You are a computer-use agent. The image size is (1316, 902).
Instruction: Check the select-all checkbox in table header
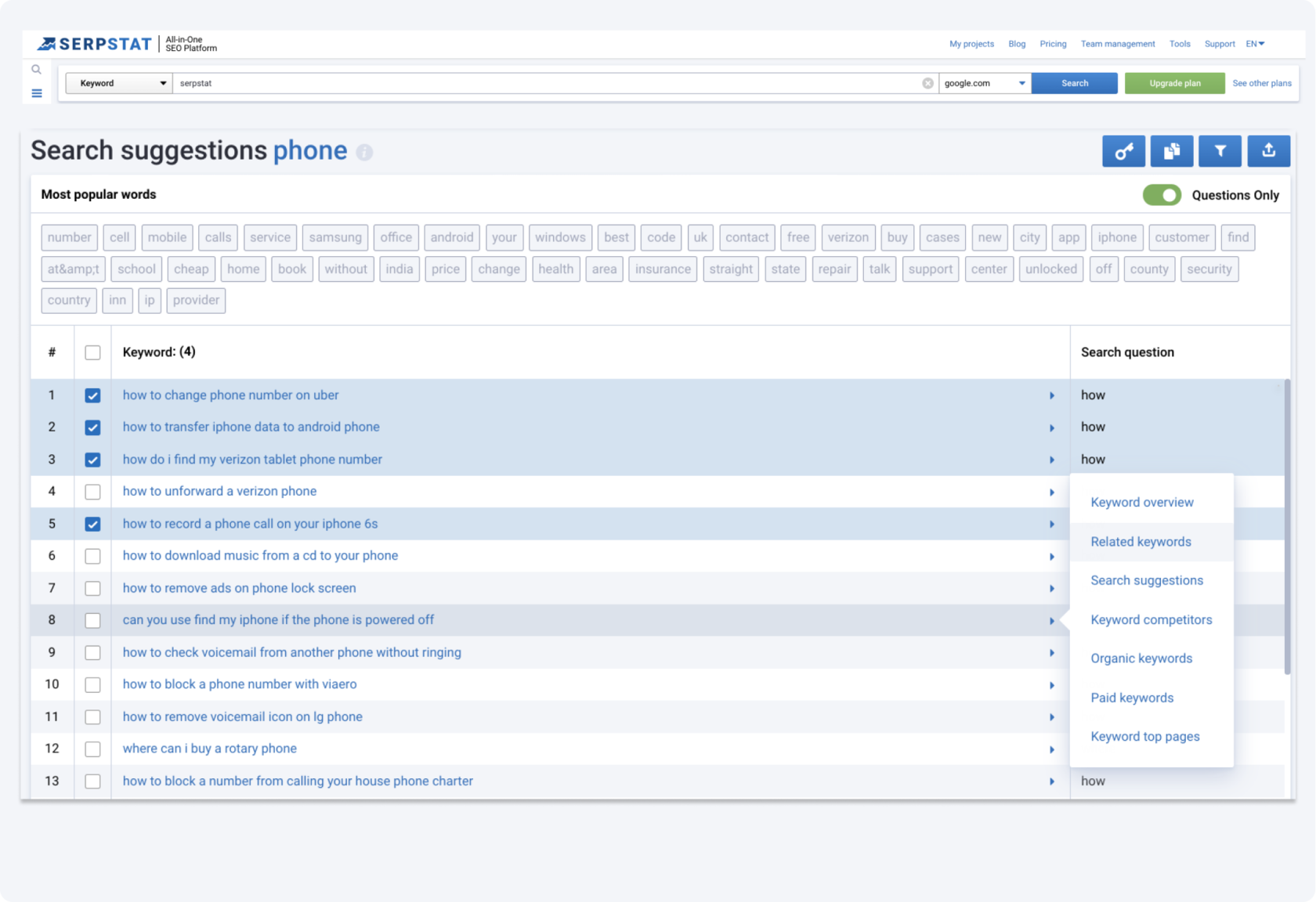pos(92,352)
